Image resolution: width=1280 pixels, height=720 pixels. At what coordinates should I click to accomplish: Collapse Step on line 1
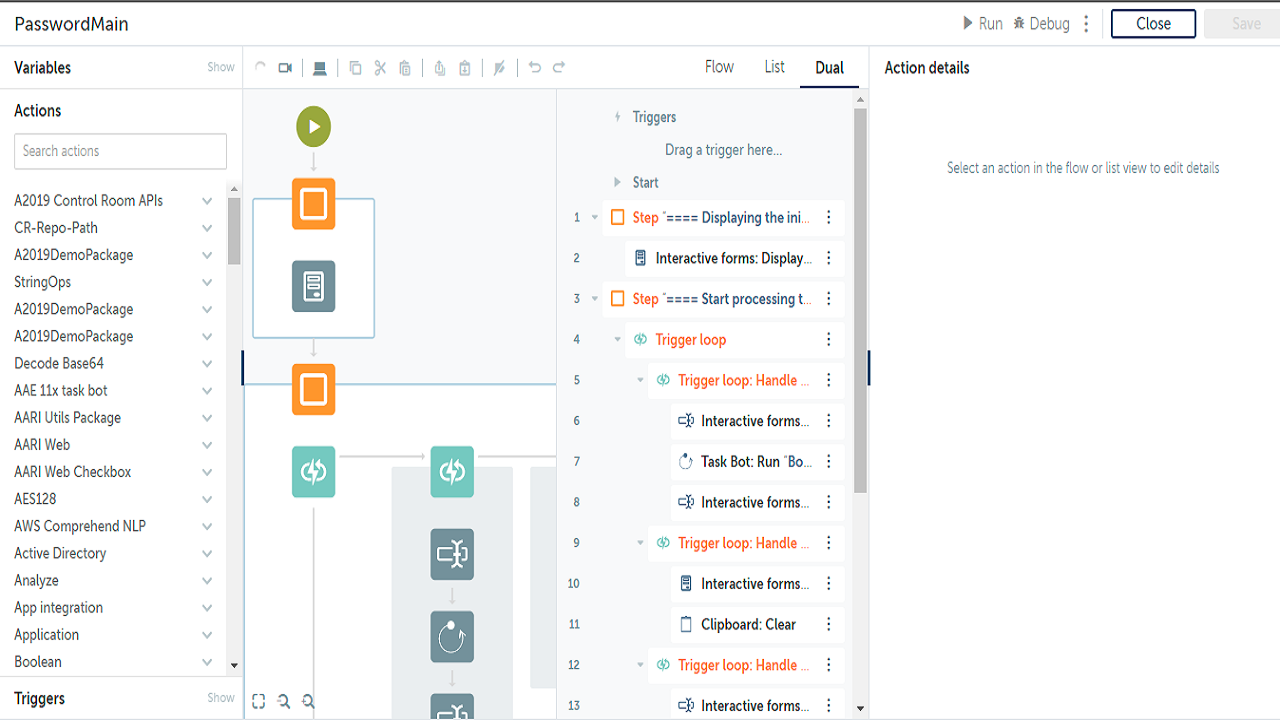(x=595, y=217)
